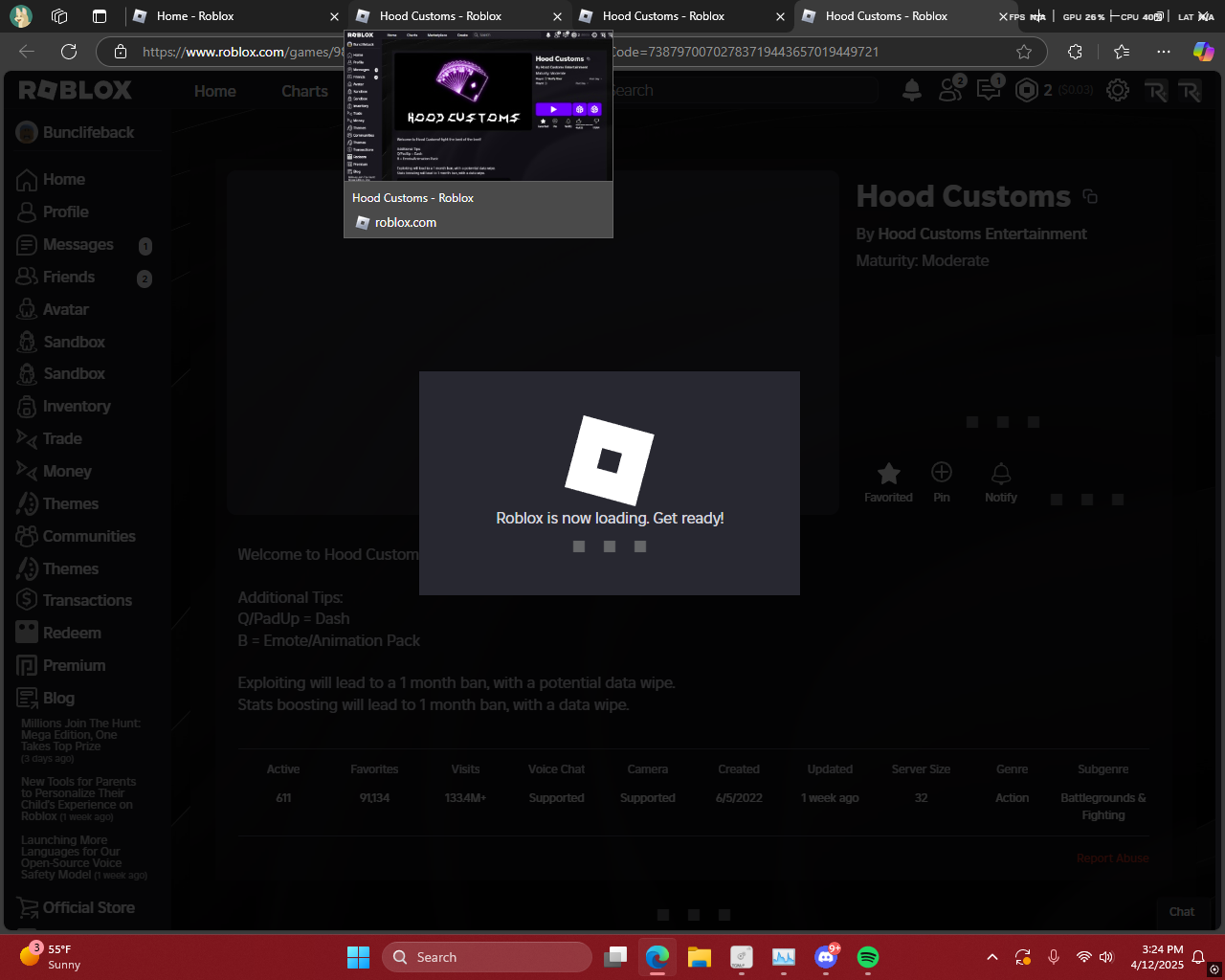Open the Edge Workspaces icon
Screen dimensions: 1225x980
pos(59,15)
